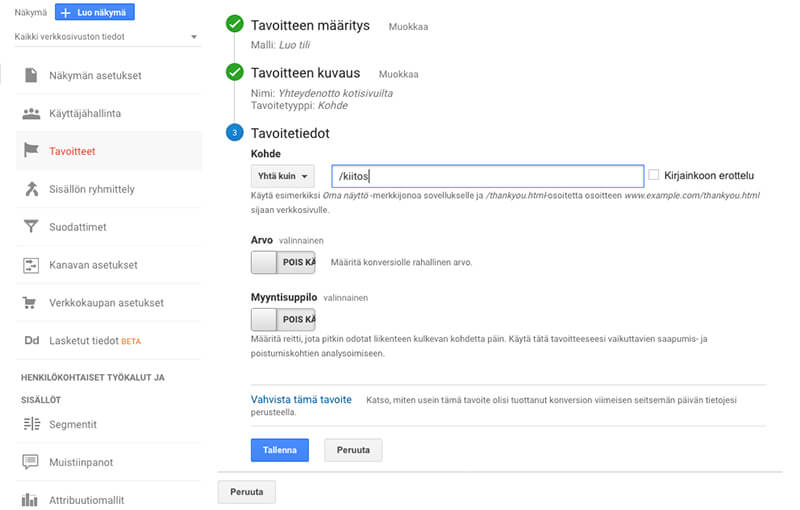Expand the Kaikki verkkosivuston tiedot view selector
Screen dimensions: 800x510
(x=106, y=38)
